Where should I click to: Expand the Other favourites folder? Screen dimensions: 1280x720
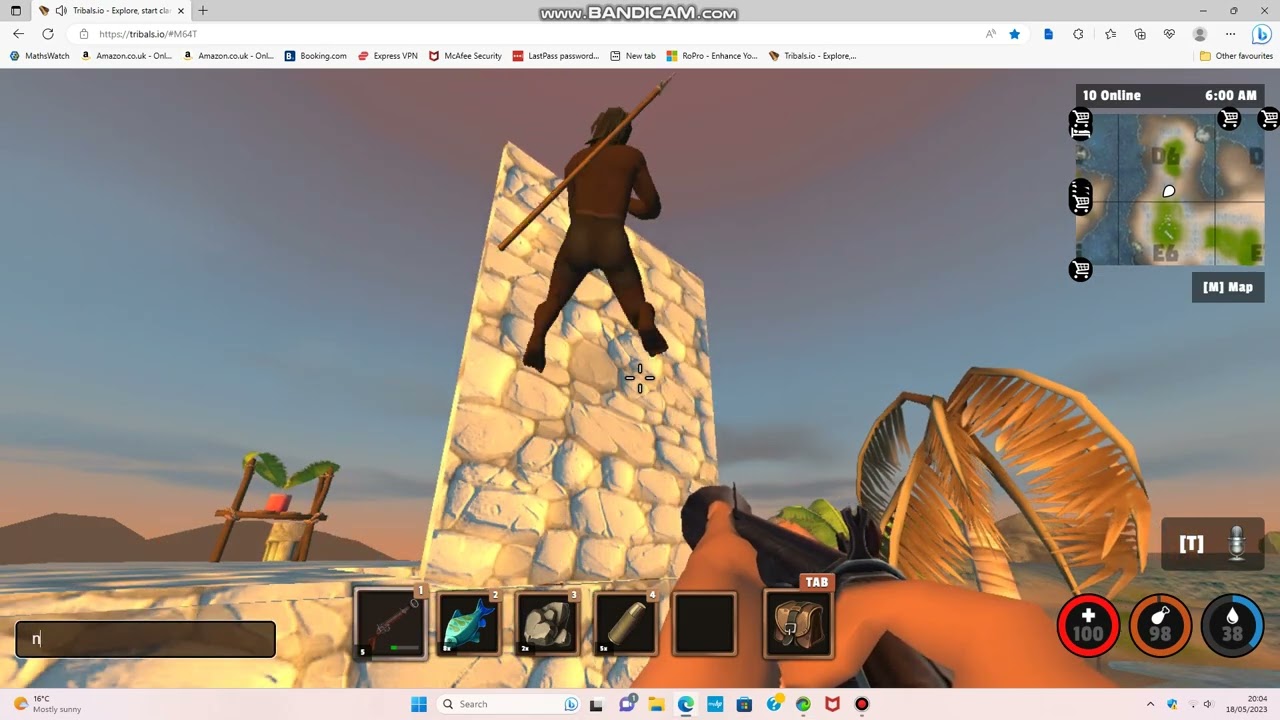pyautogui.click(x=1236, y=56)
